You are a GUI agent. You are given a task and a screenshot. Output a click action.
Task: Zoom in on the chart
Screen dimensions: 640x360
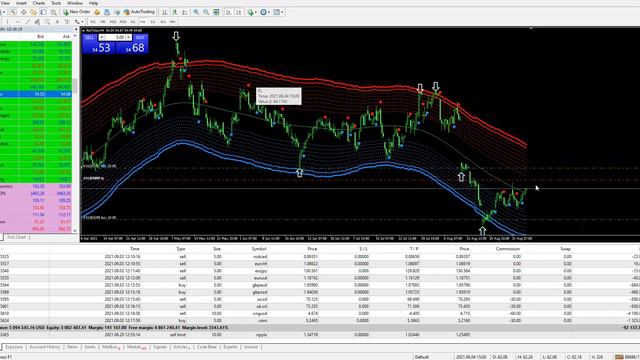click(196, 12)
